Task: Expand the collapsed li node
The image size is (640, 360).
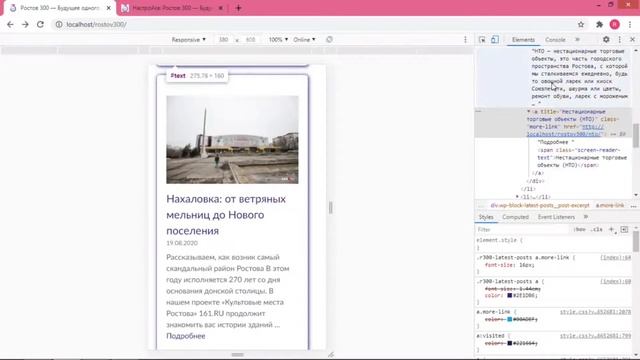Action: [518, 197]
